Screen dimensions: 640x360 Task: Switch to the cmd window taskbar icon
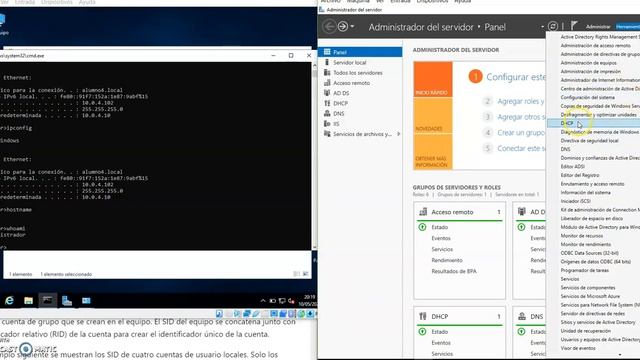point(47,300)
